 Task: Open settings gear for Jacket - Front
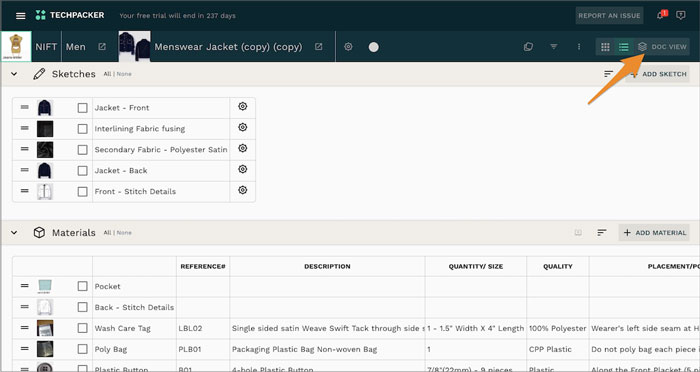[x=242, y=106]
